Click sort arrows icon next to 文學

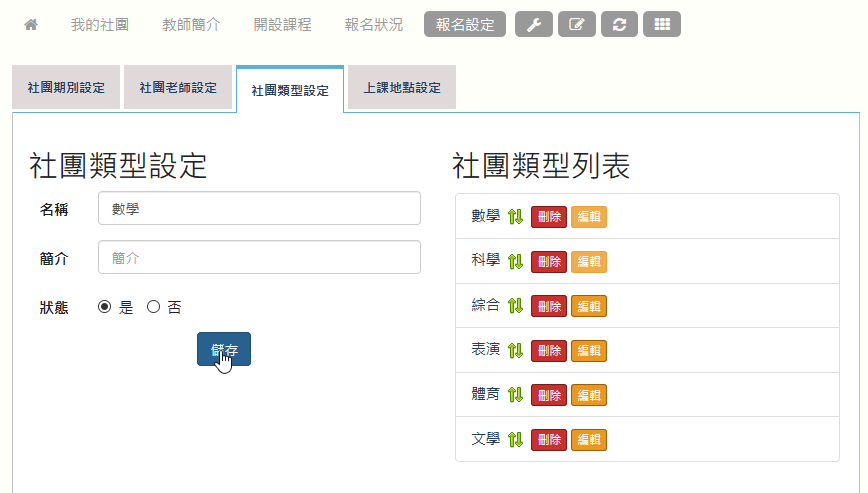pos(516,439)
